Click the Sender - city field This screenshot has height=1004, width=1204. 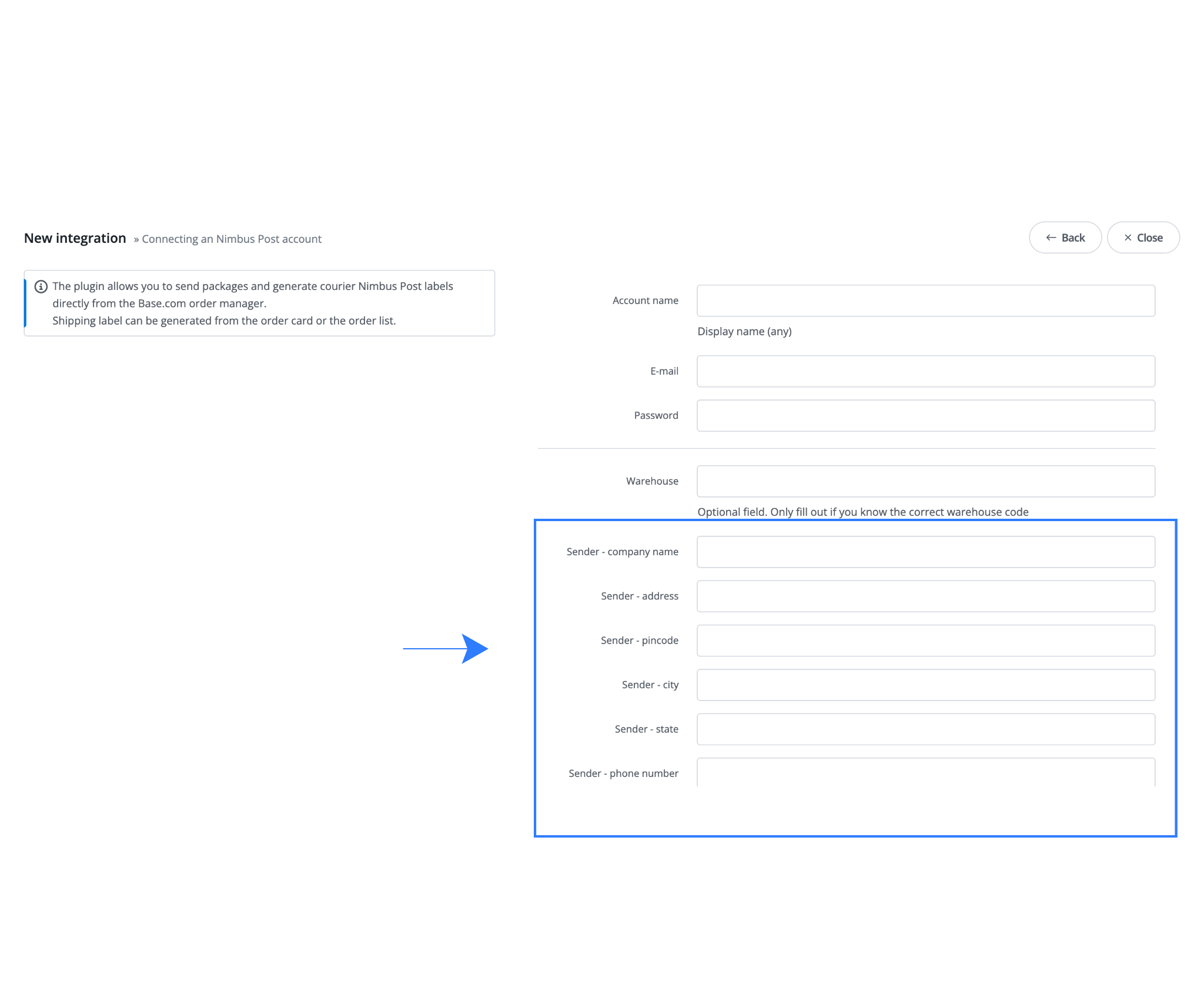click(926, 685)
